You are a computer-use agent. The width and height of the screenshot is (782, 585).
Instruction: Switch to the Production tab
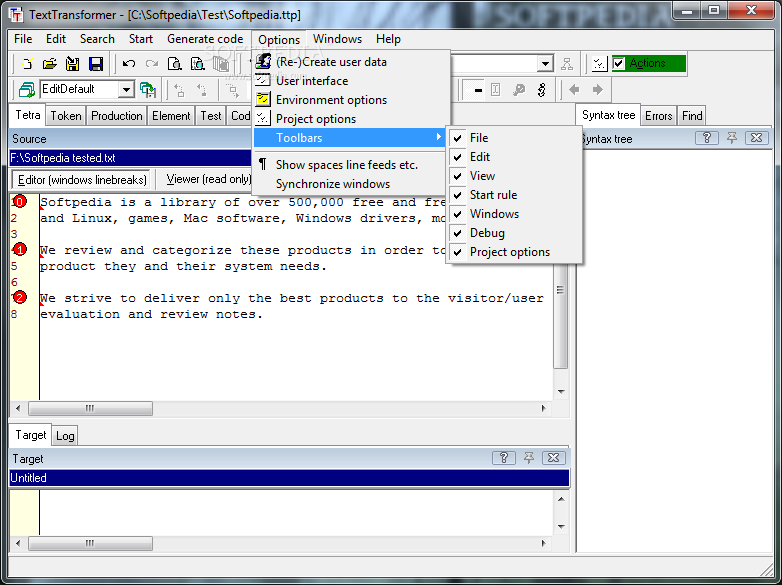117,116
